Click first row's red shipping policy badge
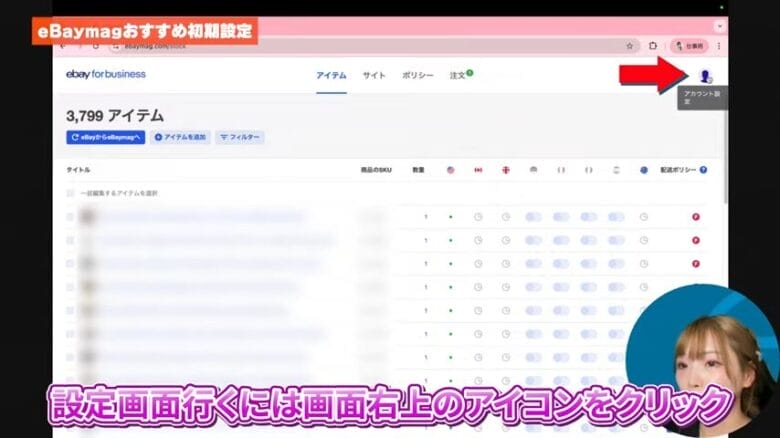 tap(695, 217)
